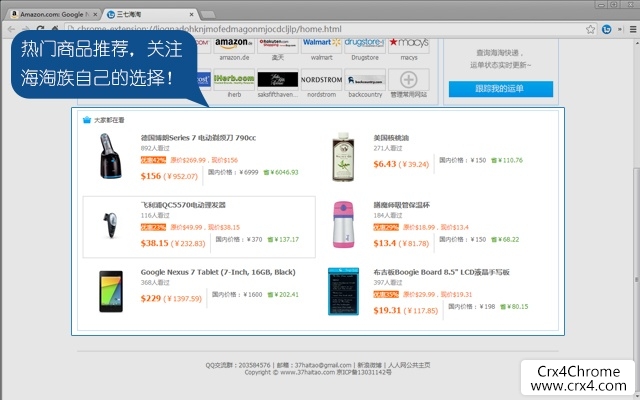Open the 膳魔师吸管保温杯 product title
Image resolution: width=640 pixels, height=400 pixels.
(x=402, y=205)
